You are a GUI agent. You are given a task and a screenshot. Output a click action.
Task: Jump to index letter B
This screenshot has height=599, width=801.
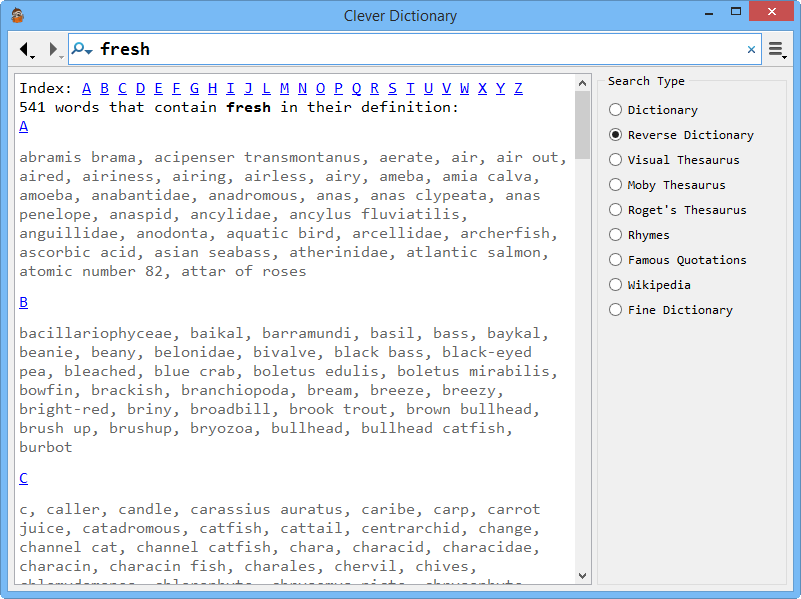point(104,88)
